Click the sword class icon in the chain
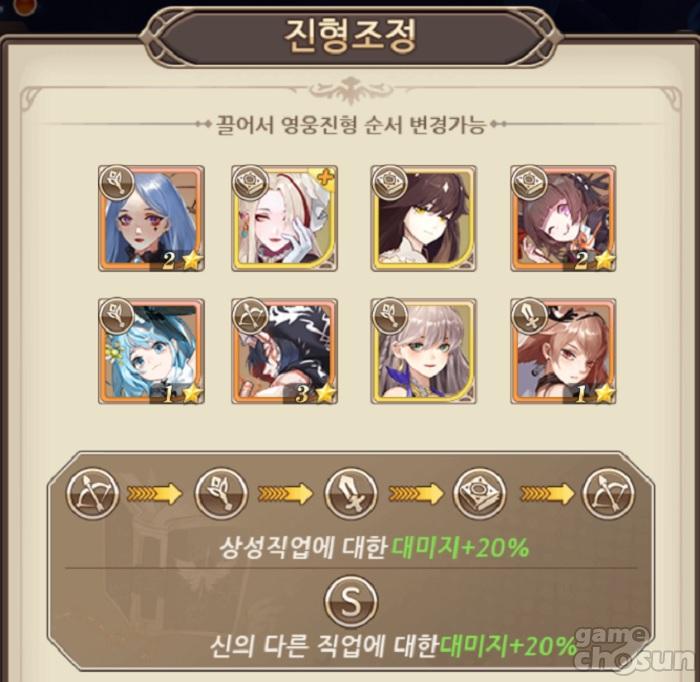The image size is (700, 682). click(x=351, y=494)
